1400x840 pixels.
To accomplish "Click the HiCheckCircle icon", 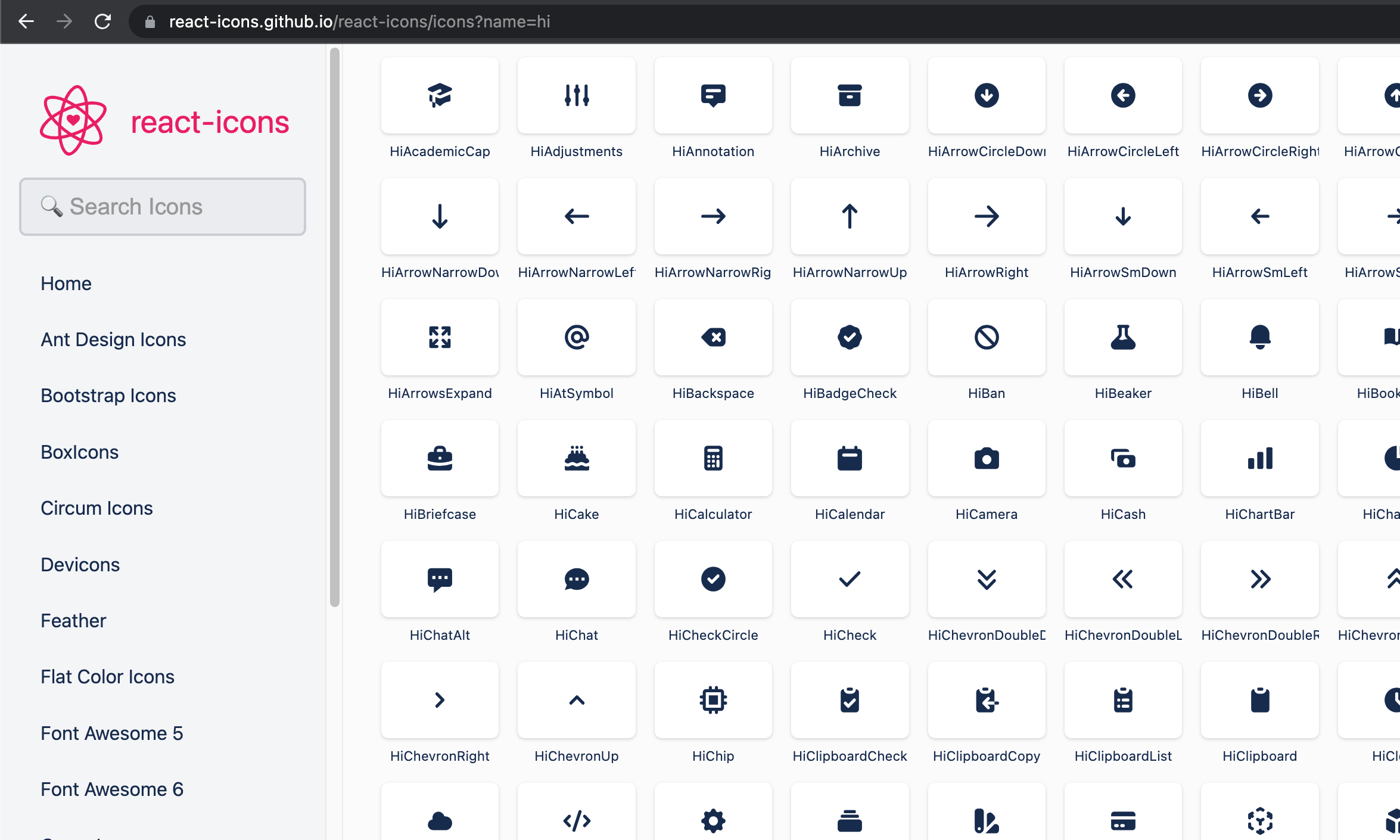I will pyautogui.click(x=713, y=579).
